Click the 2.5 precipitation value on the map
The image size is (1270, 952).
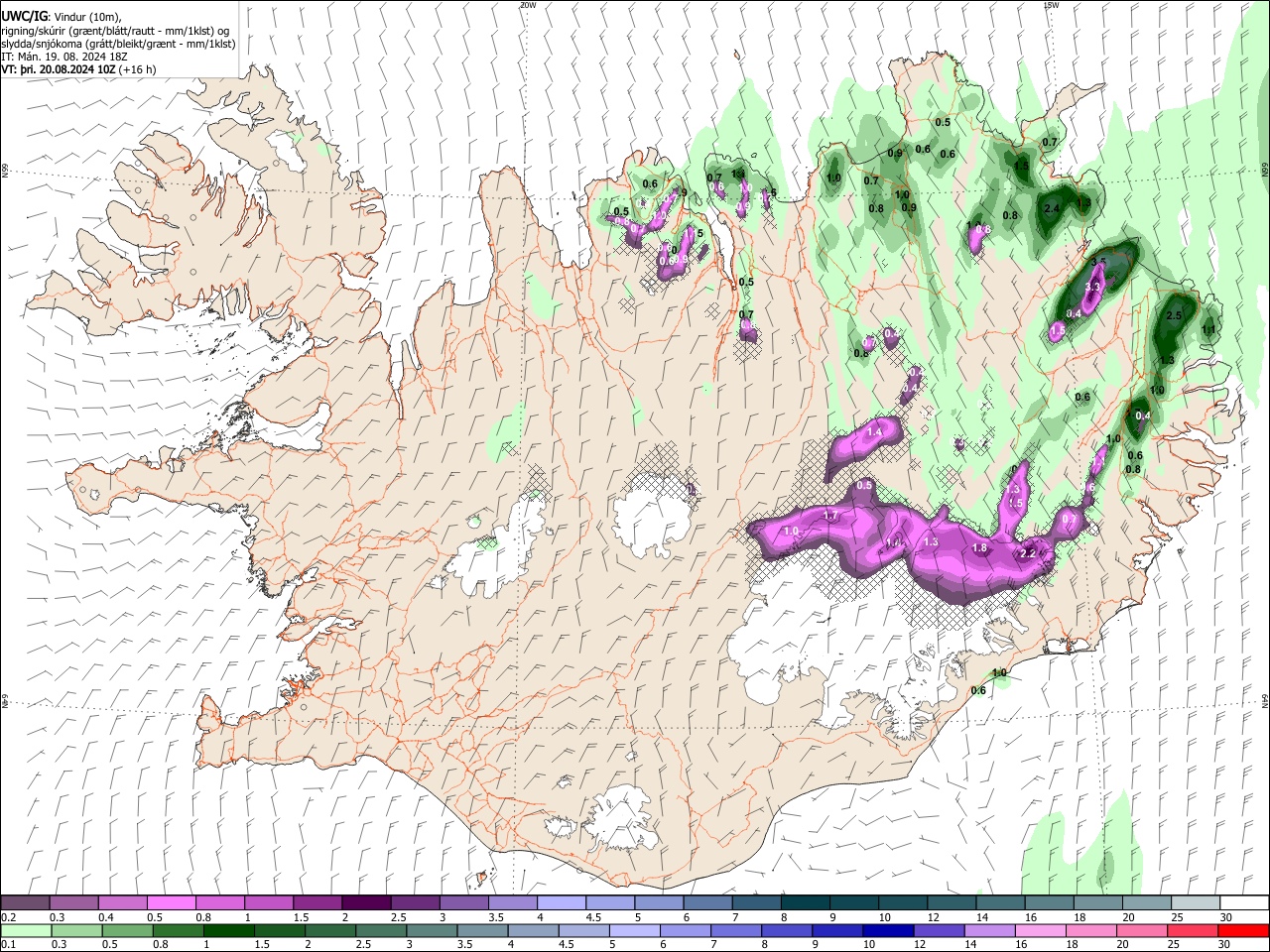coord(1175,315)
